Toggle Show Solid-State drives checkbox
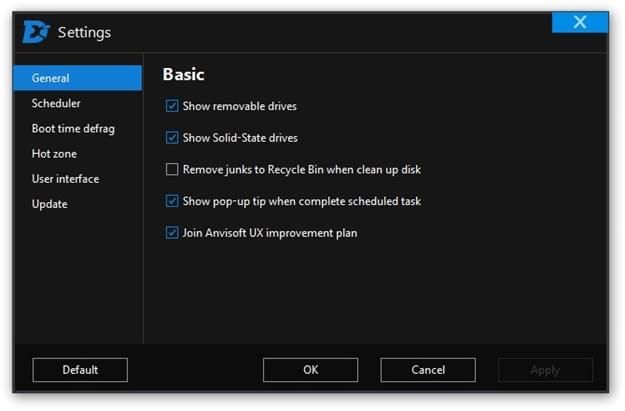The width and height of the screenshot is (625, 411). click(172, 138)
